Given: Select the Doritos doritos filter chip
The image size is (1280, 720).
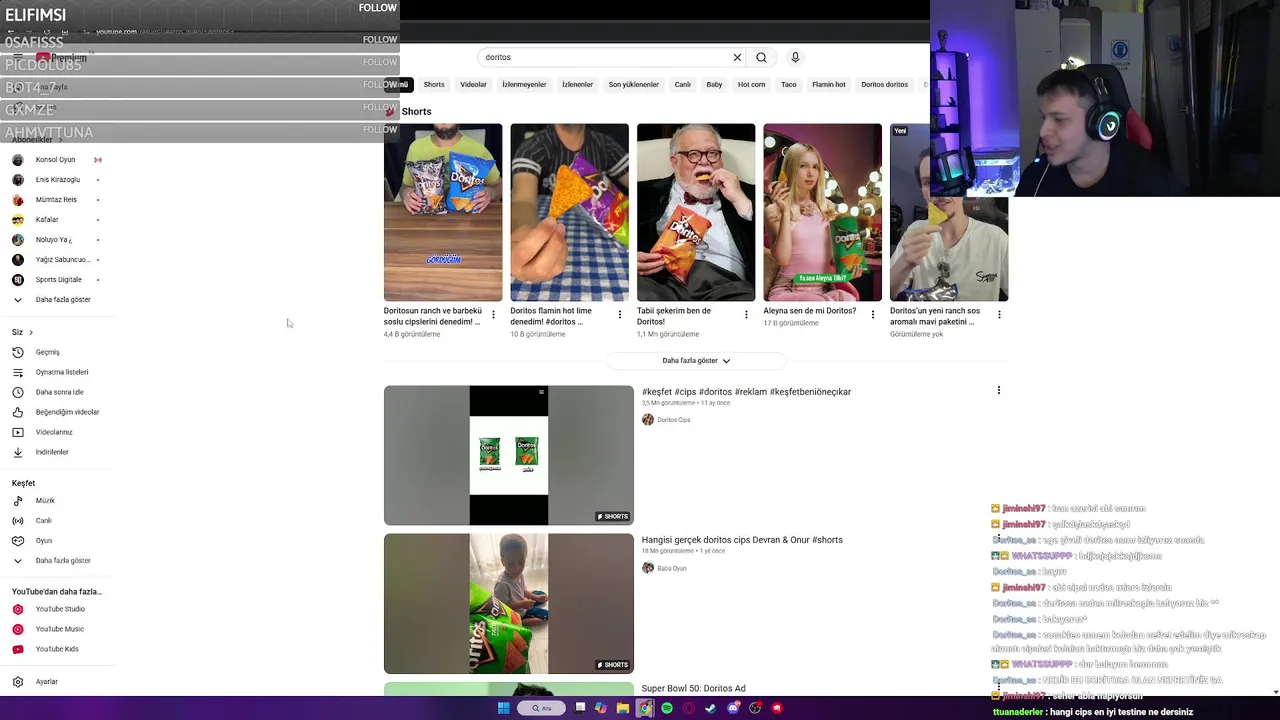Looking at the screenshot, I should pyautogui.click(x=885, y=85).
